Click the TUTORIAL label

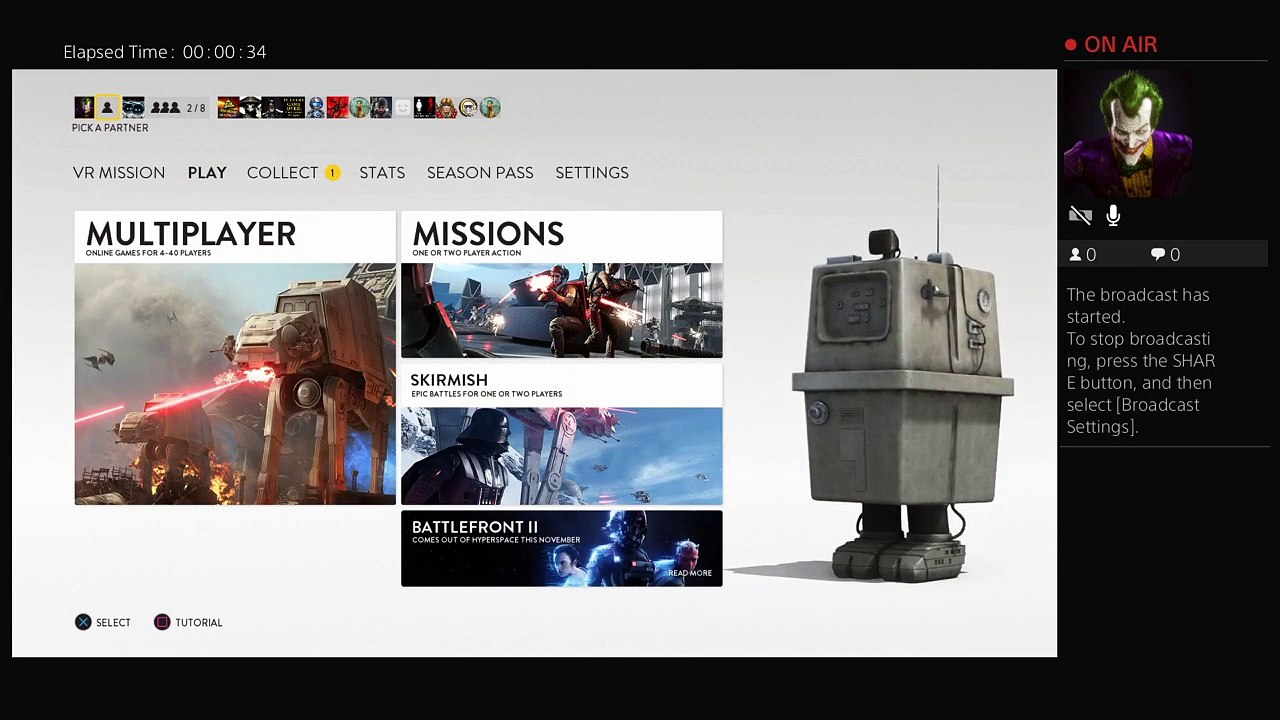pyautogui.click(x=199, y=622)
